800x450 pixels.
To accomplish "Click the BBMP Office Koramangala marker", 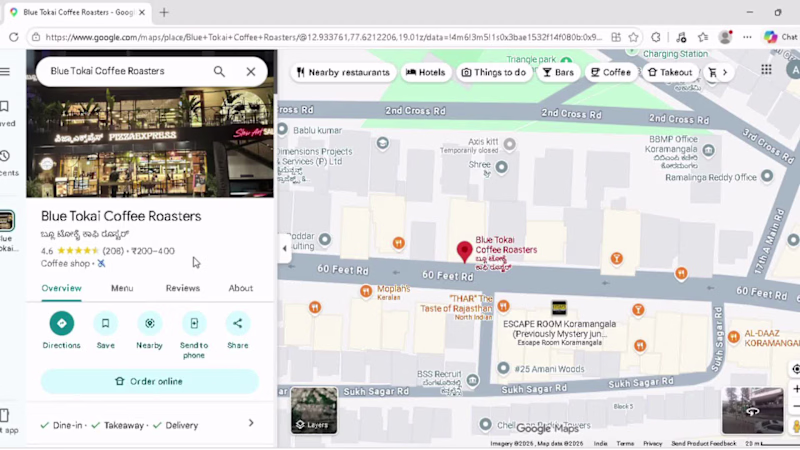I will pos(708,150).
